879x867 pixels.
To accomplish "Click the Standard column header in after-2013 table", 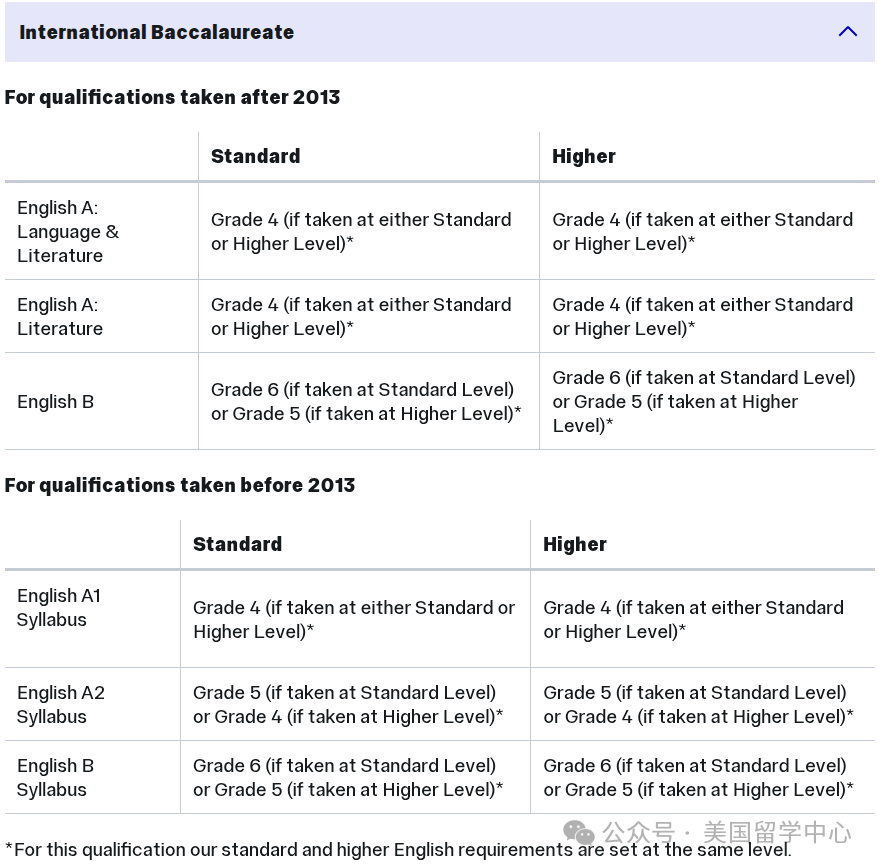I will click(x=256, y=156).
